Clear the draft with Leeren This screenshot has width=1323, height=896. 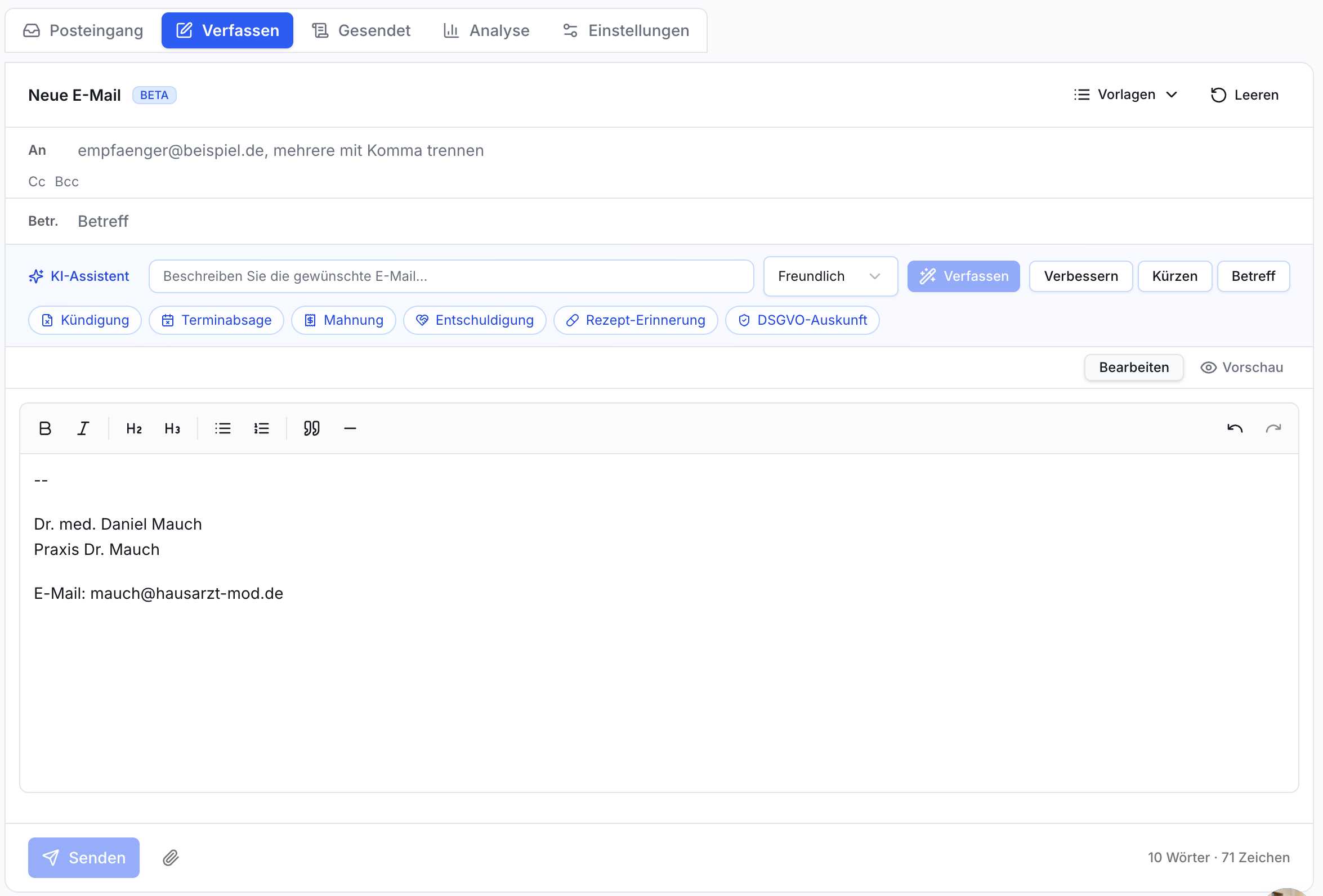[x=1244, y=95]
